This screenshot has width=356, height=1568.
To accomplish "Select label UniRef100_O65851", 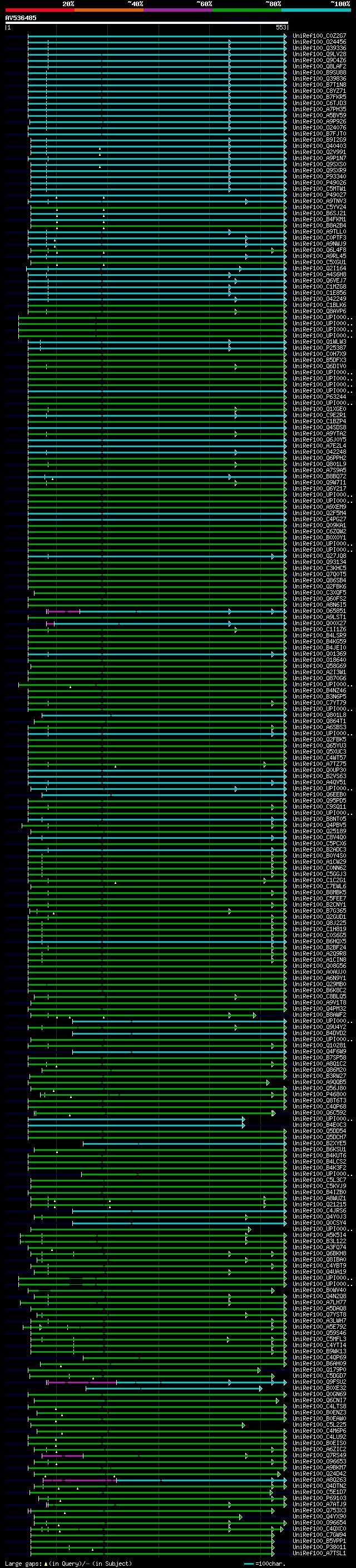I will click(x=319, y=611).
